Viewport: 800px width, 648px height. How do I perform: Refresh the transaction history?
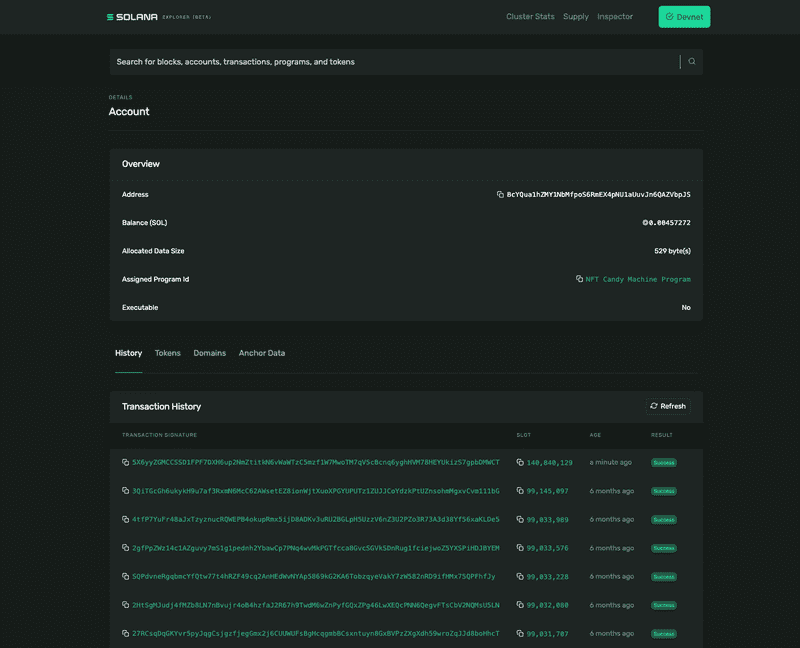click(x=668, y=406)
